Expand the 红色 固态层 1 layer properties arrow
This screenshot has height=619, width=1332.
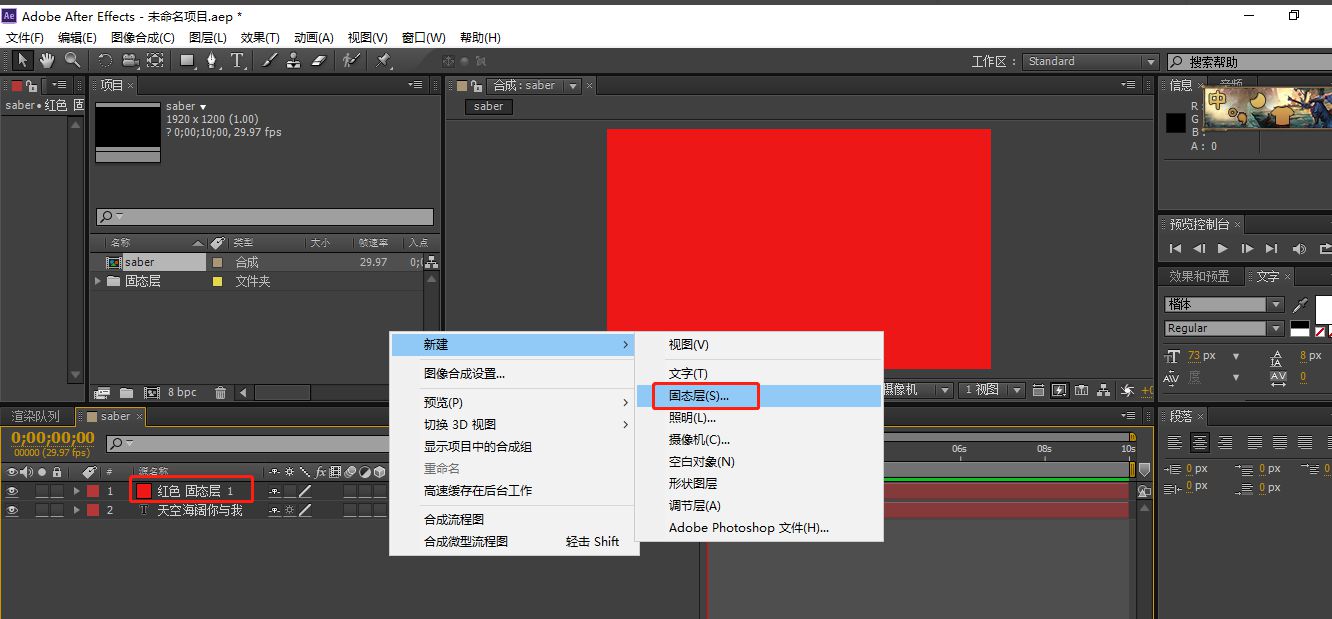coord(78,490)
